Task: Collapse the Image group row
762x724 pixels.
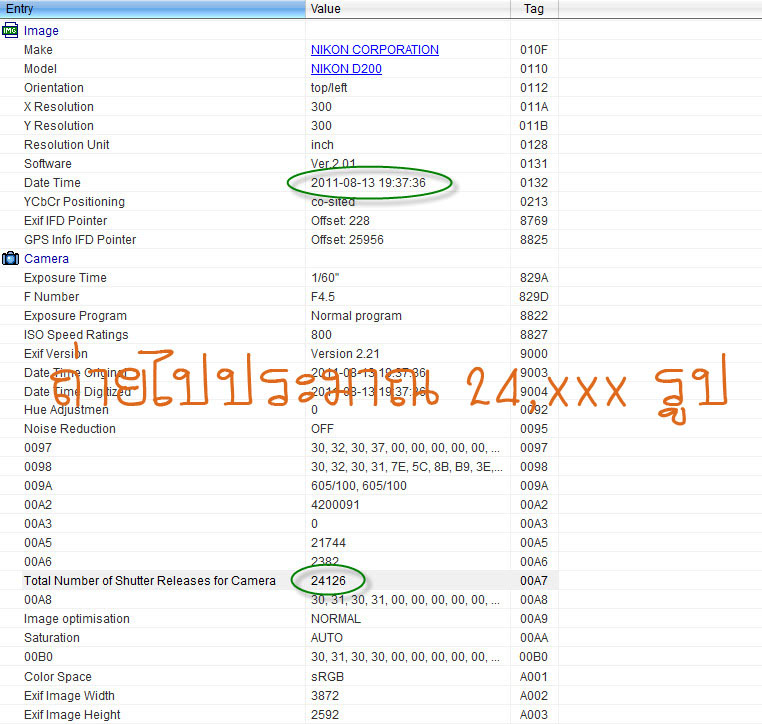Action: pyautogui.click(x=41, y=31)
